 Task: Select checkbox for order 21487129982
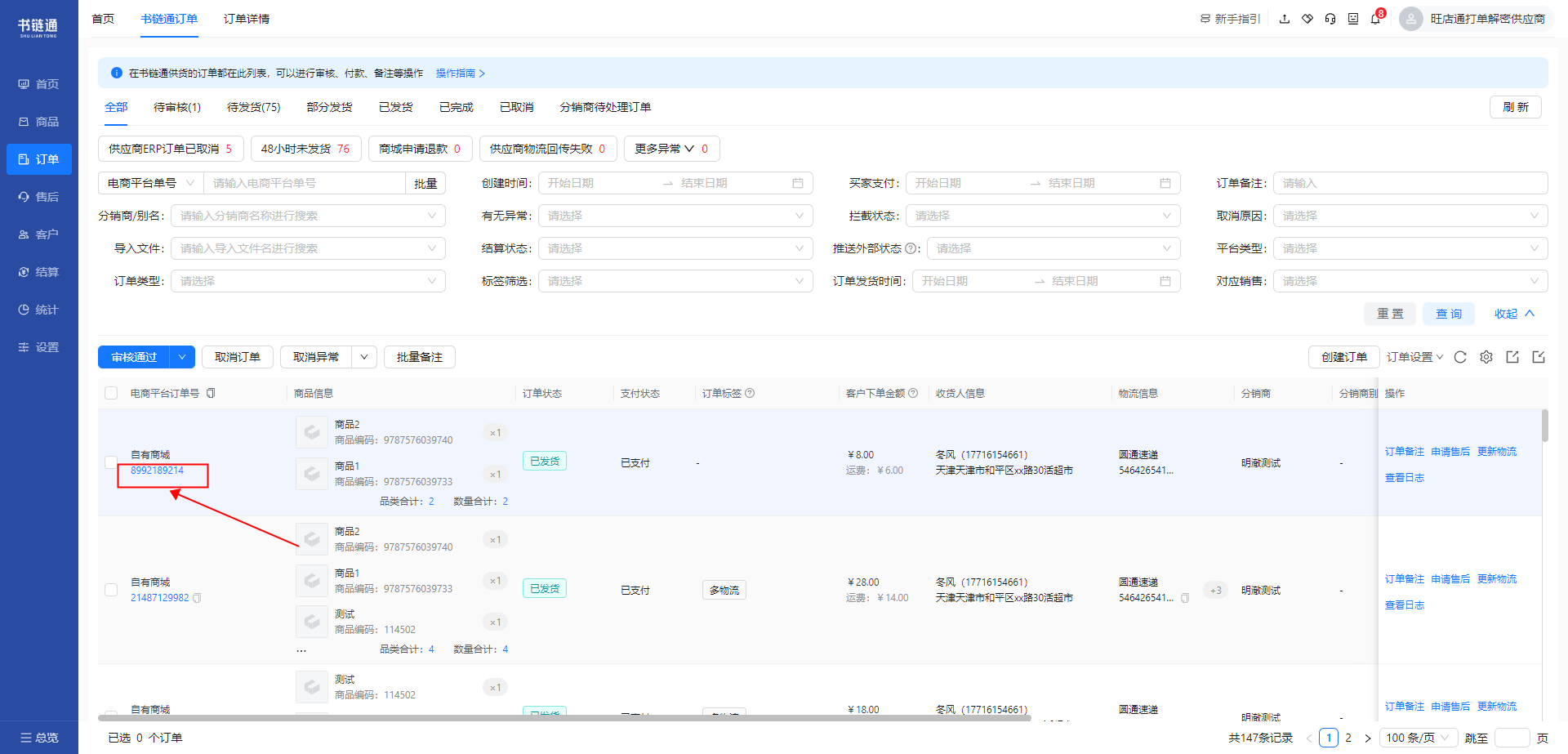click(x=111, y=590)
